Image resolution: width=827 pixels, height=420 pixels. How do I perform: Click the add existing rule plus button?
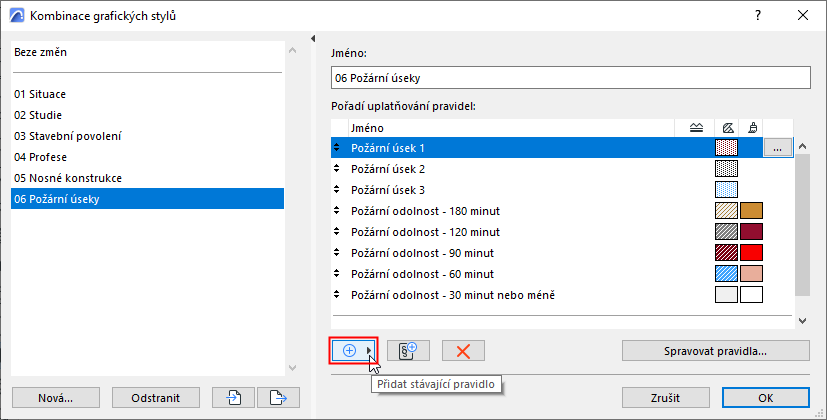[x=350, y=350]
